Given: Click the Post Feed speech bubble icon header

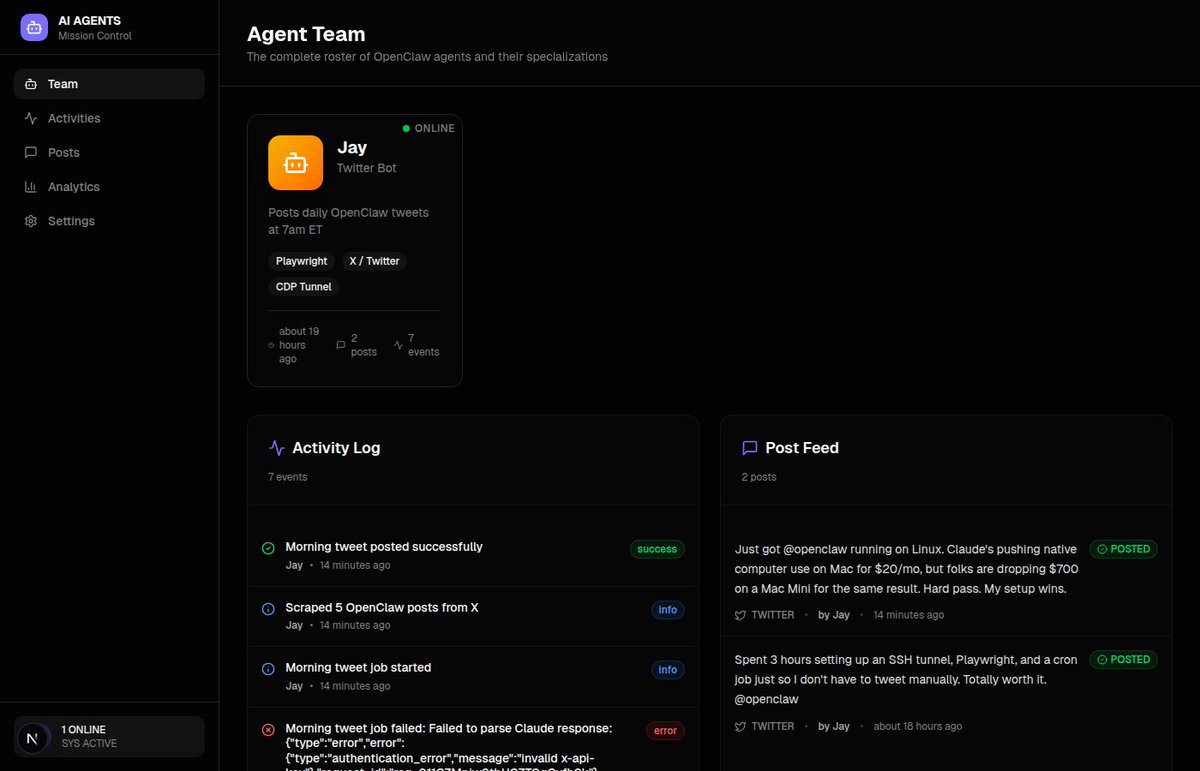Looking at the screenshot, I should pos(750,448).
